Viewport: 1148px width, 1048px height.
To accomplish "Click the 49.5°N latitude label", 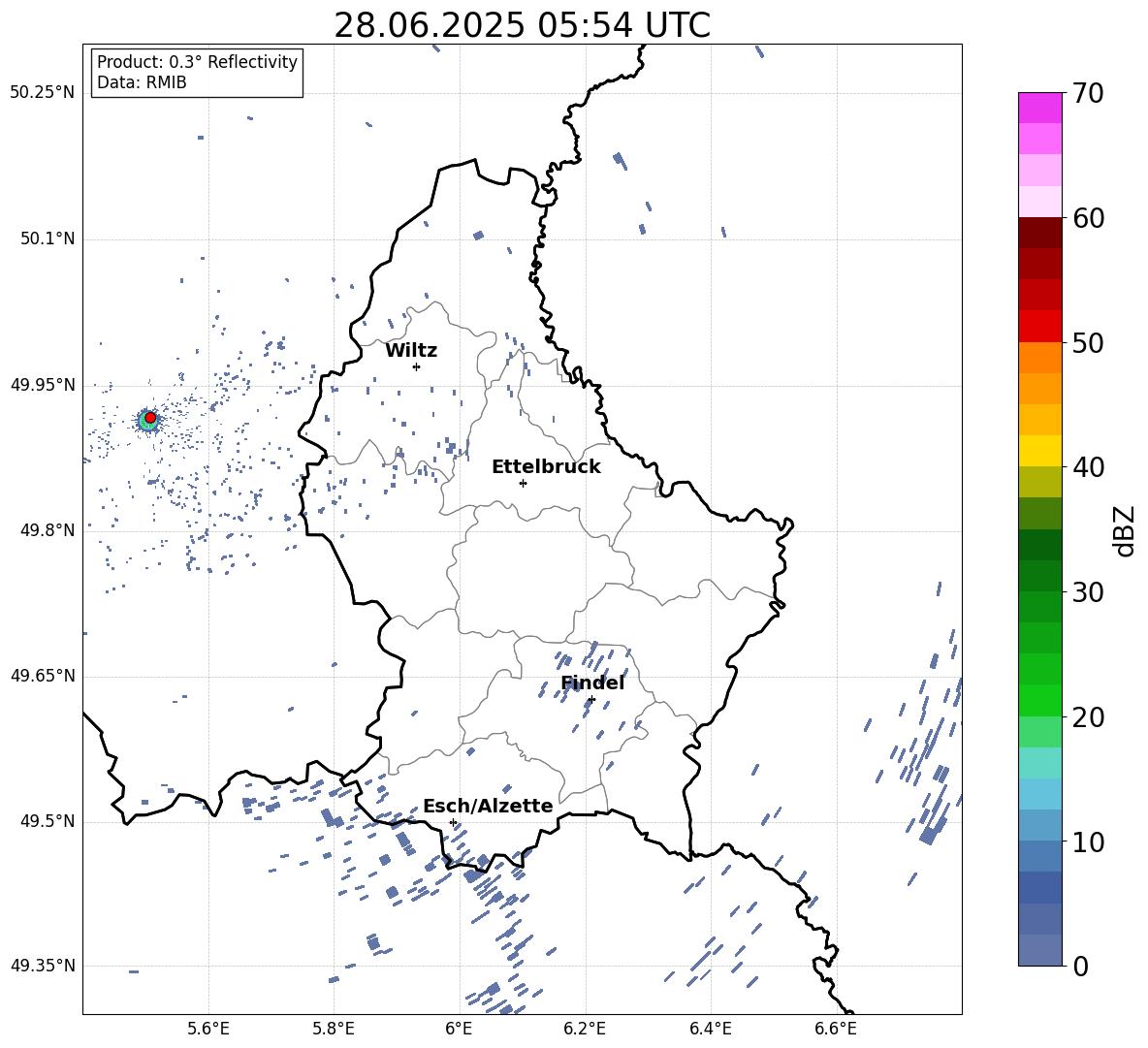I will coord(48,821).
